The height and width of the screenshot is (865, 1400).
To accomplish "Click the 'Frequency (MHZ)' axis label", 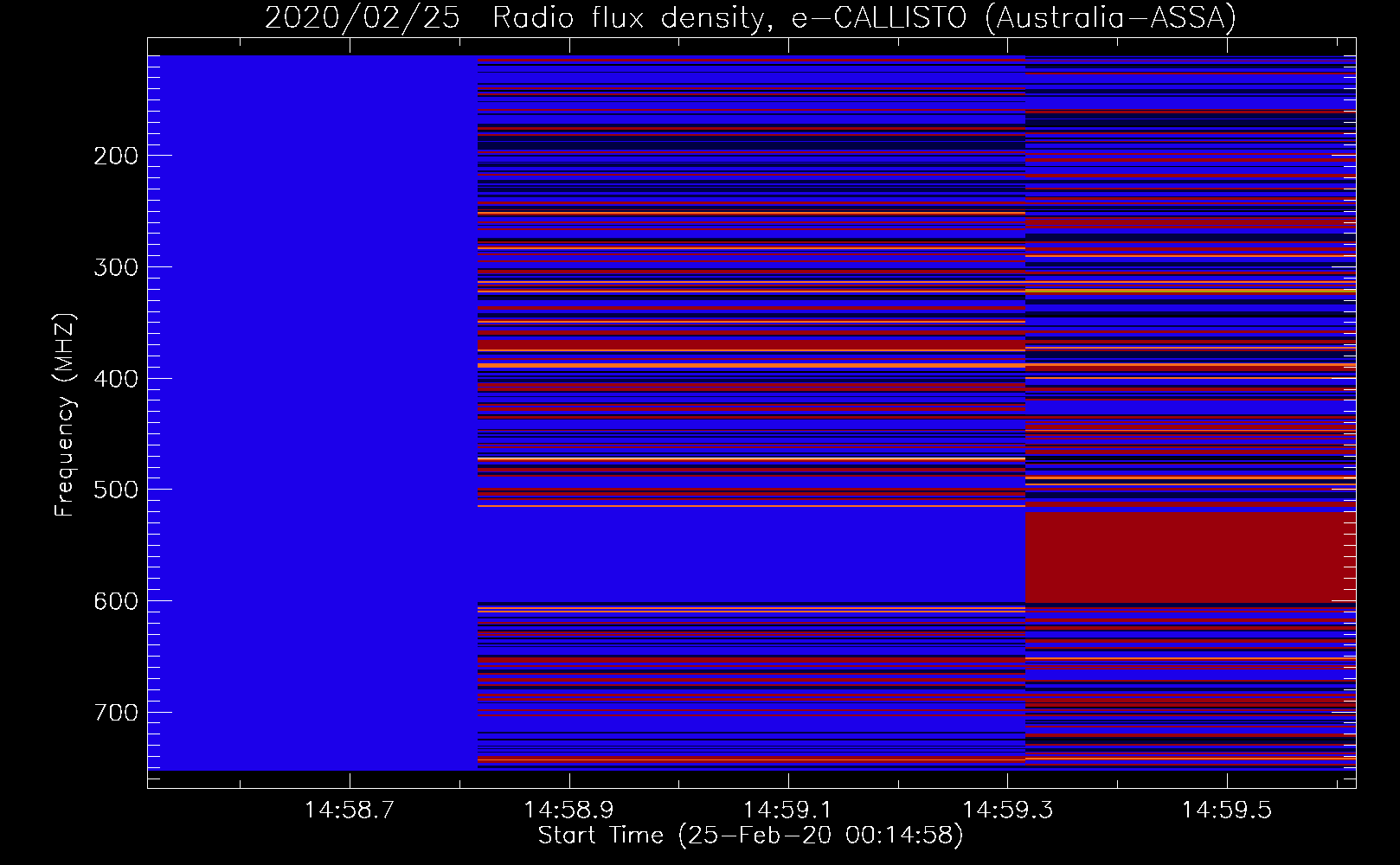I will point(65,415).
